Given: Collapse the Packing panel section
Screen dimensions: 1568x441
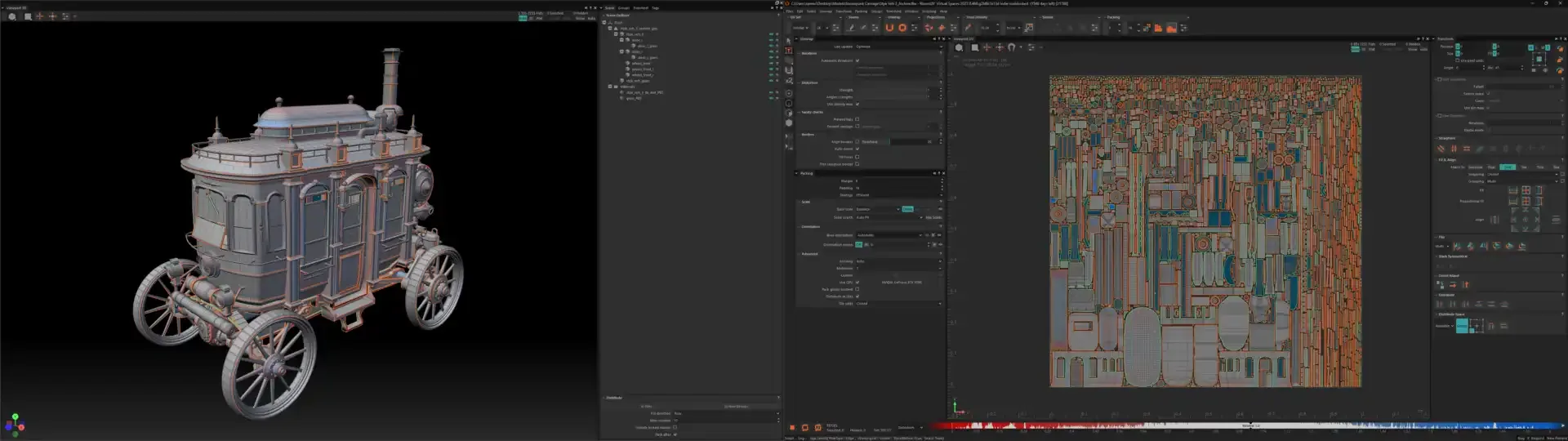Looking at the screenshot, I should click(796, 173).
